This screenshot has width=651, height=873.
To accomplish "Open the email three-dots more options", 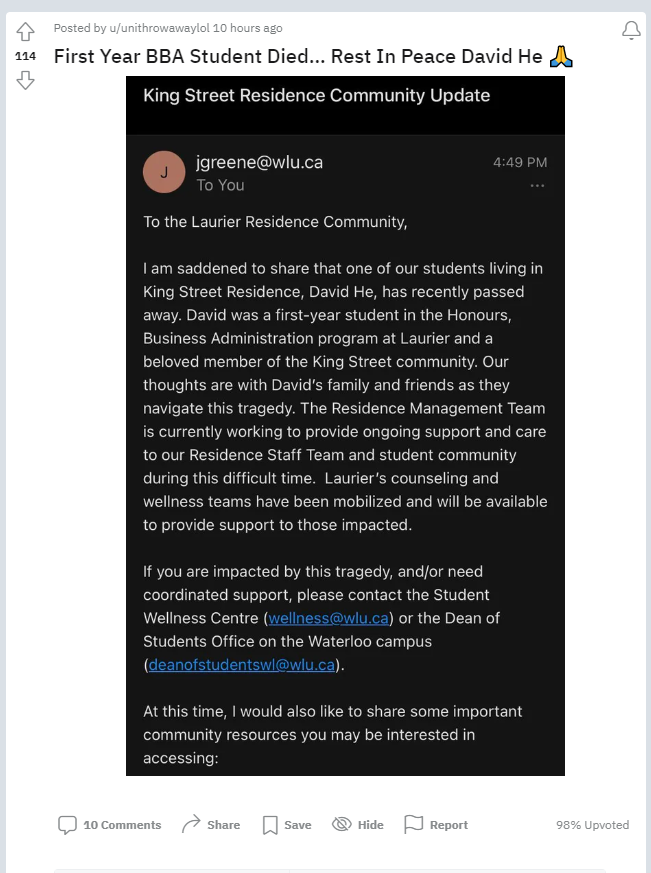I will pos(537,185).
